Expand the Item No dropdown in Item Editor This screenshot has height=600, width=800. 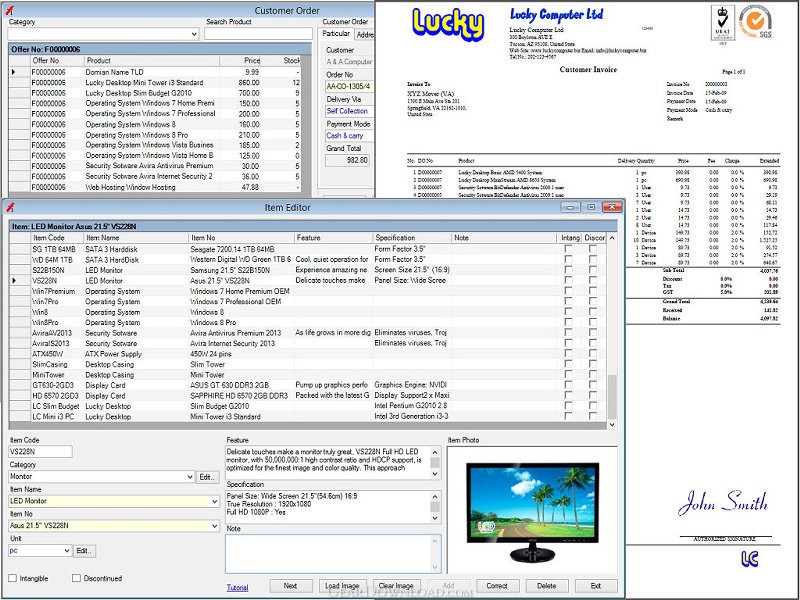(x=215, y=526)
